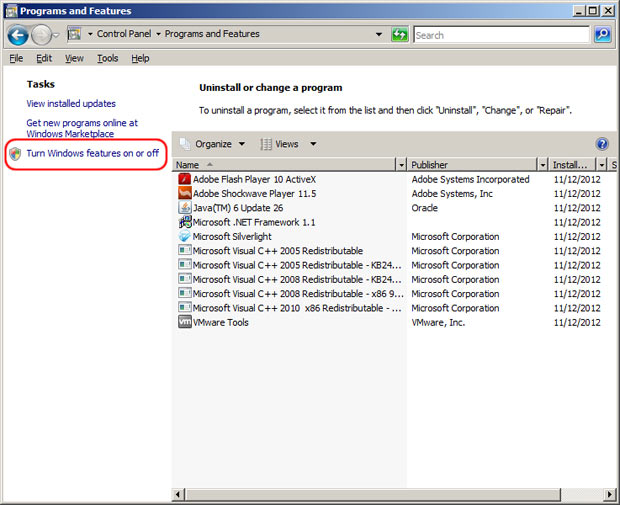This screenshot has width=620, height=505.
Task: Open the View menu
Action: click(74, 58)
